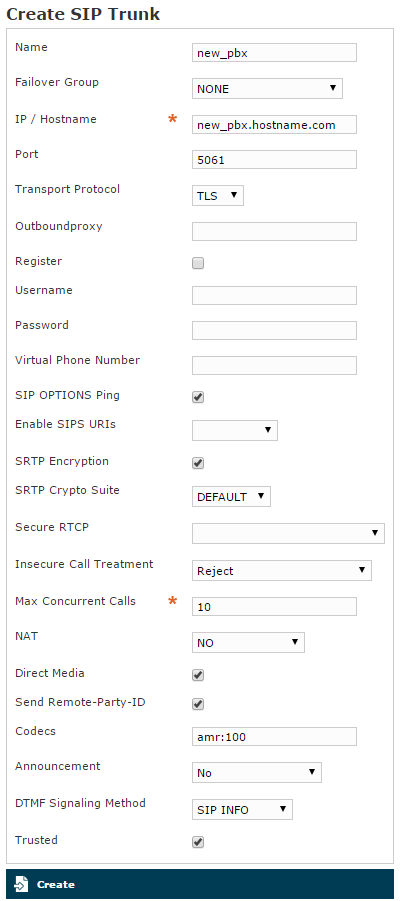This screenshot has width=402, height=901.
Task: Toggle Send Remote-Party-ID checkbox
Action: coord(198,704)
